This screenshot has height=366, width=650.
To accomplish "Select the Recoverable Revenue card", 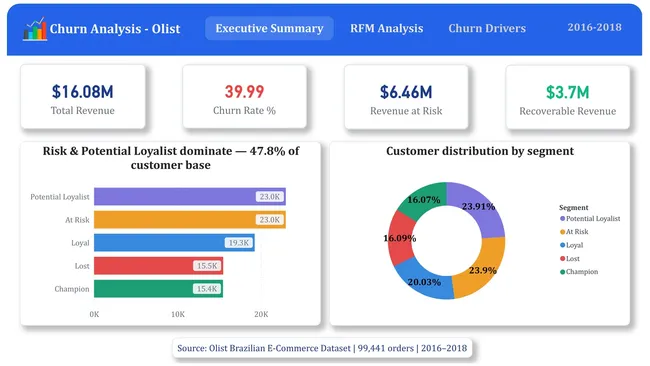I will pyautogui.click(x=568, y=97).
